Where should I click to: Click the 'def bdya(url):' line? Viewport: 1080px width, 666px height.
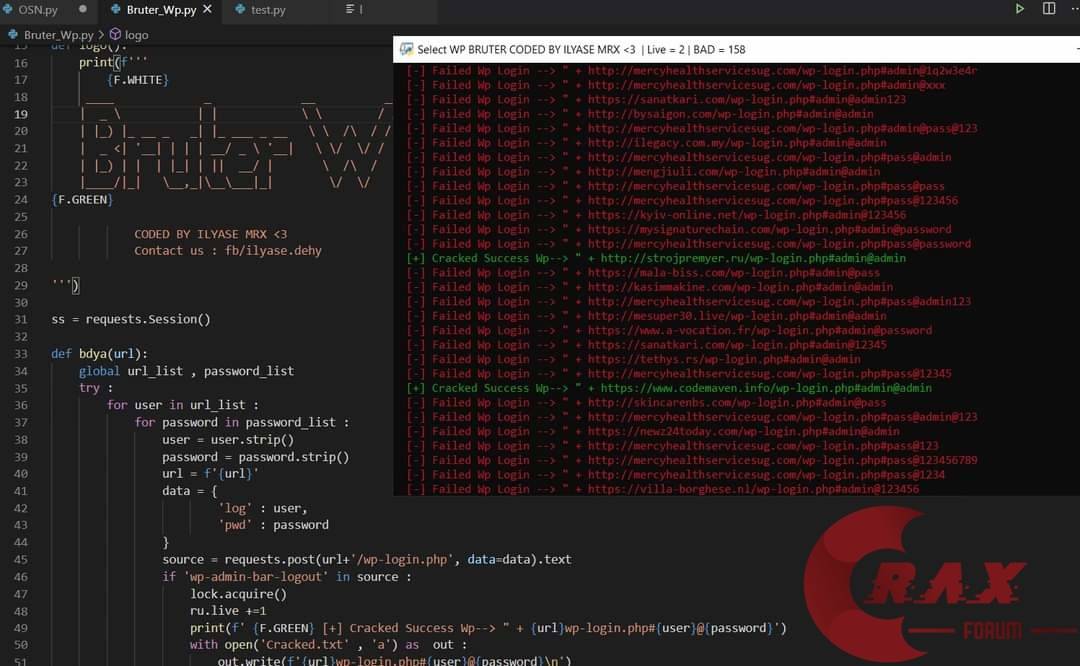pos(99,354)
